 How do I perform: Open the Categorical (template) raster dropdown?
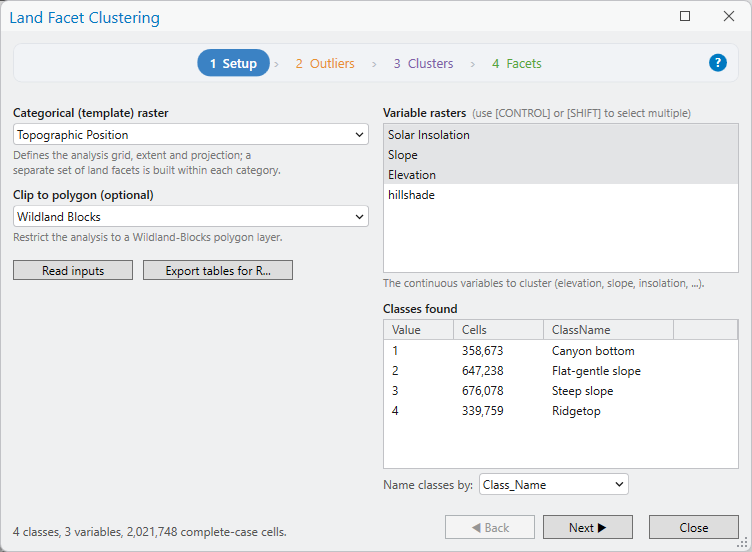click(x=191, y=135)
